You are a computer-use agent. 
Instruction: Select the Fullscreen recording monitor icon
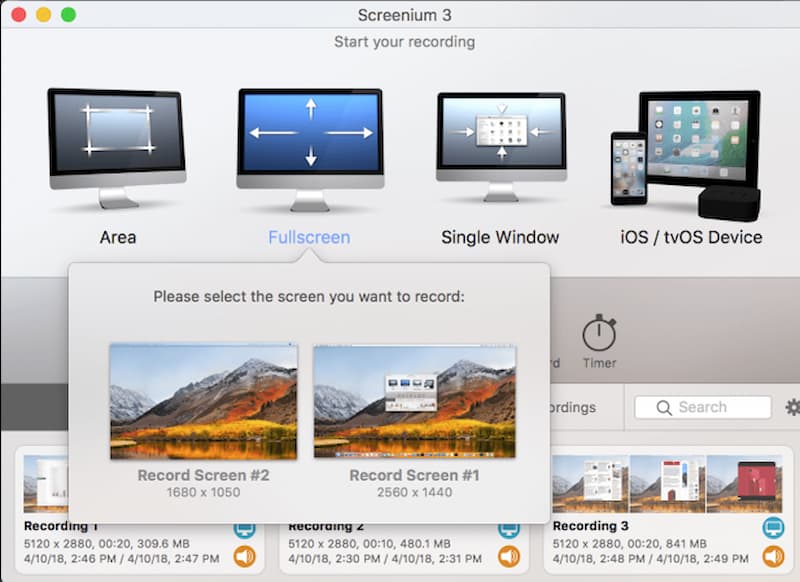coord(310,149)
